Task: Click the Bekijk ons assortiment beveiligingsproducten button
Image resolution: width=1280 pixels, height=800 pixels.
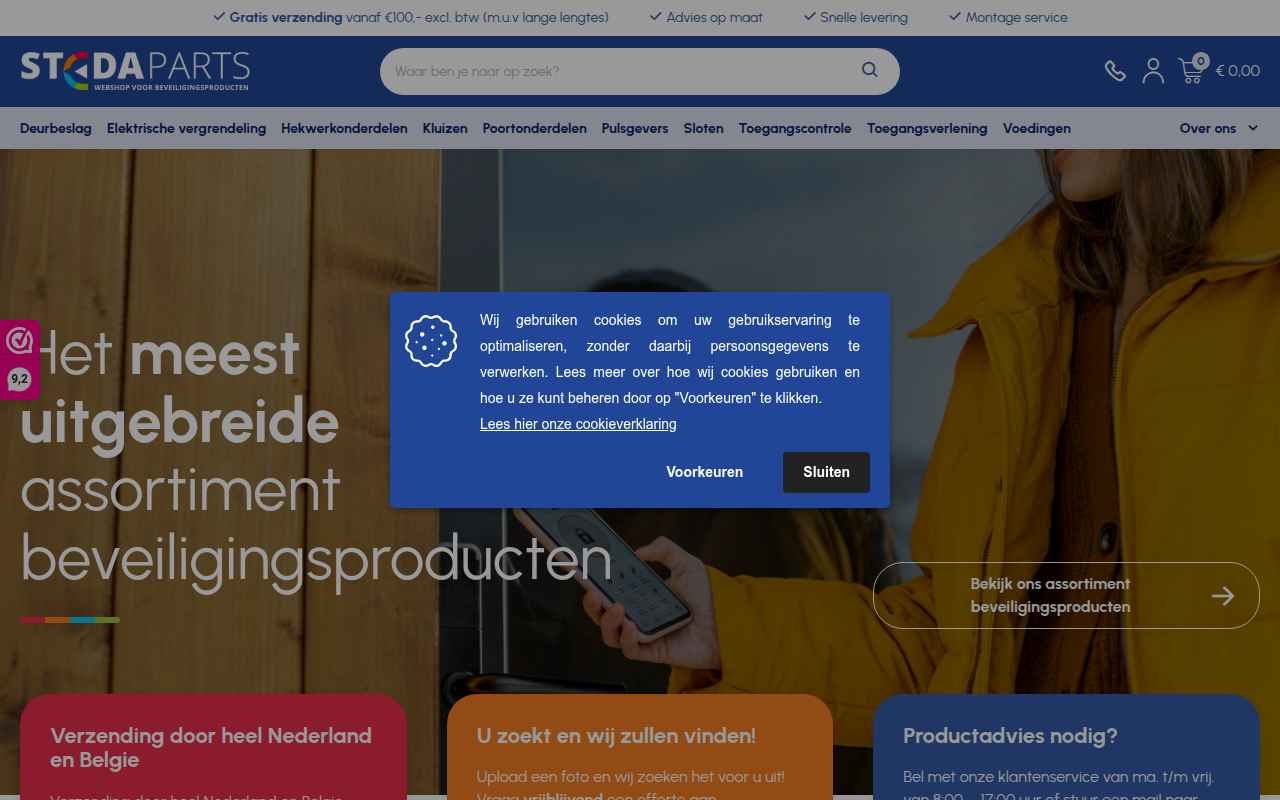Action: [x=1066, y=596]
